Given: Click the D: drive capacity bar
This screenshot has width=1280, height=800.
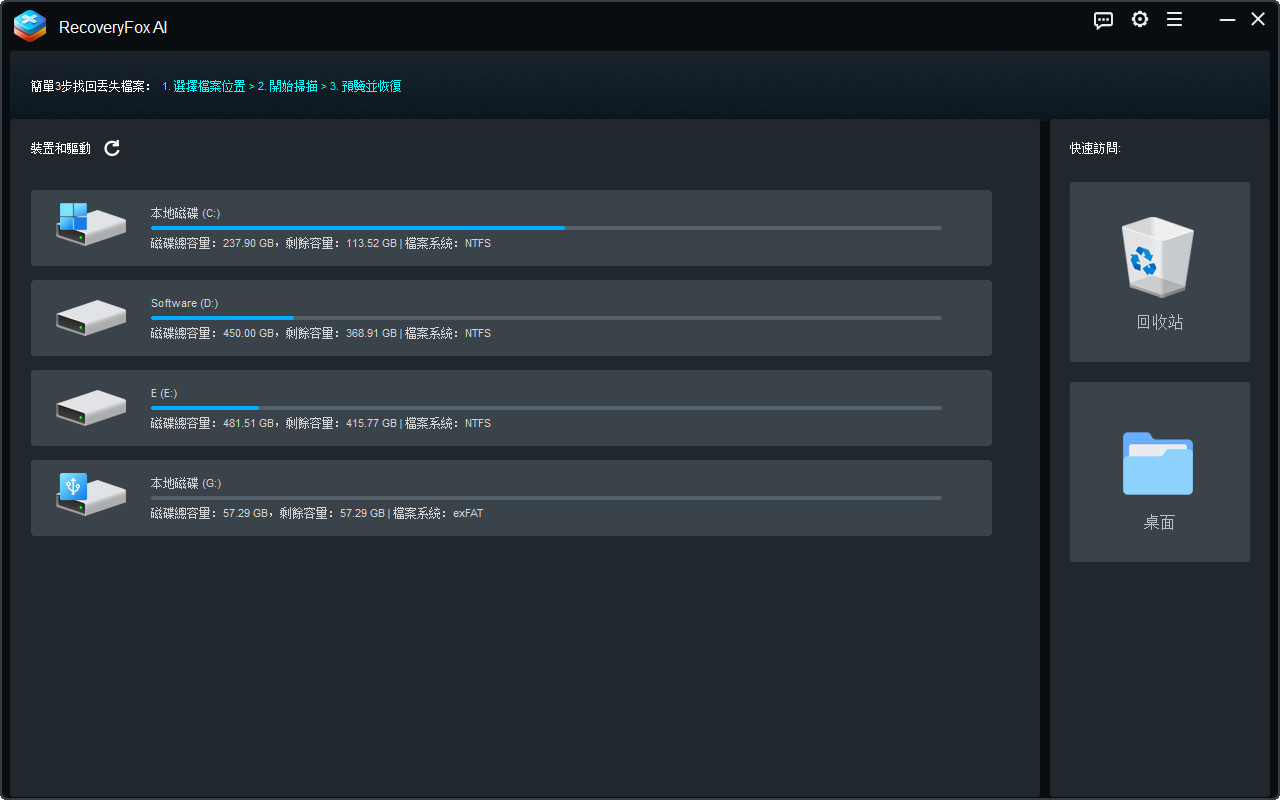Looking at the screenshot, I should point(545,318).
